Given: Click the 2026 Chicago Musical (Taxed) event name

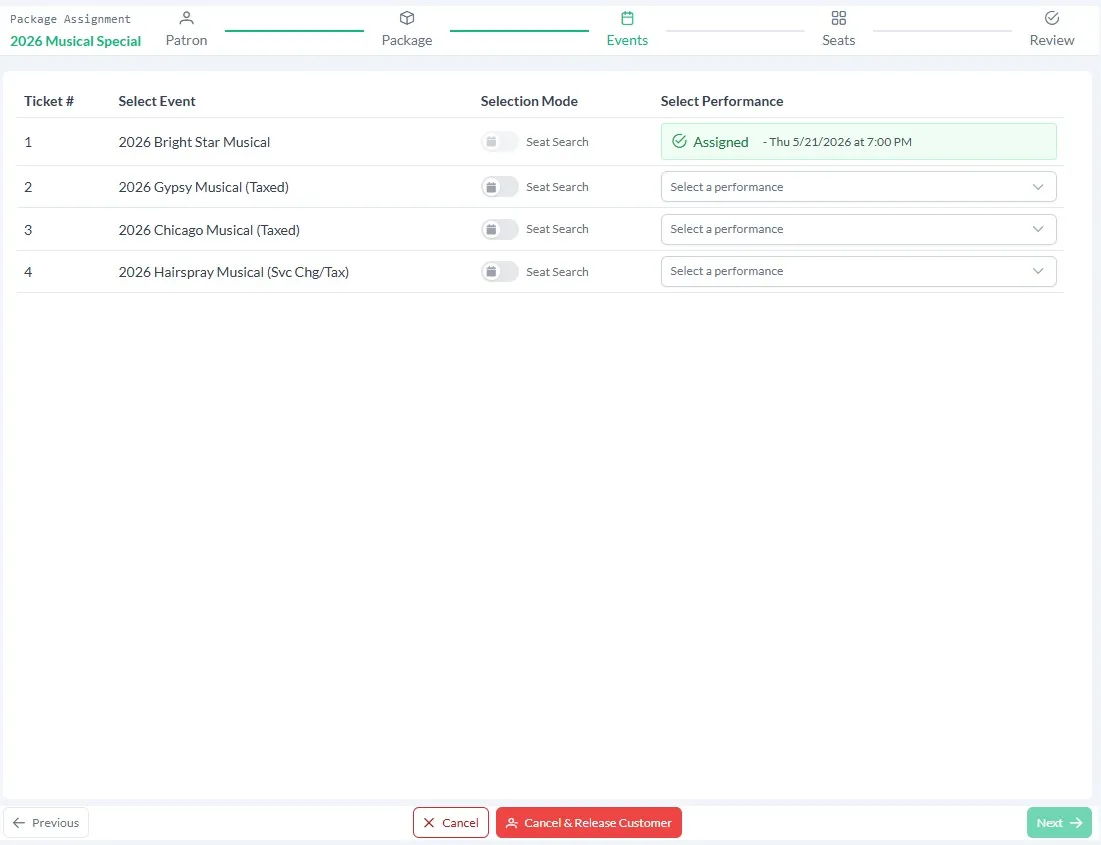Looking at the screenshot, I should click(209, 230).
